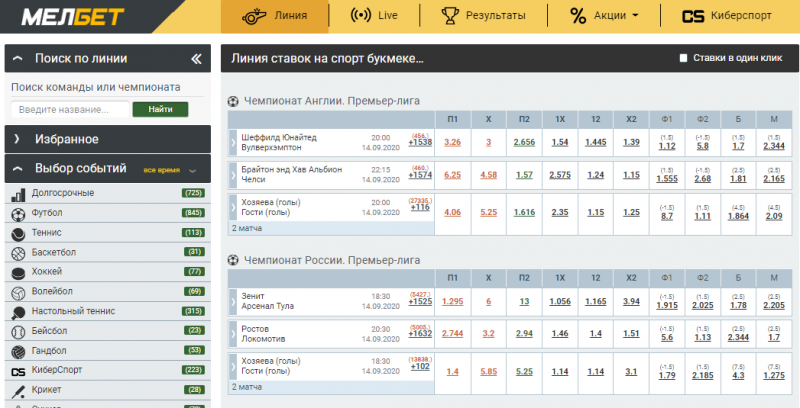This screenshot has width=800, height=408.
Task: Open the Результаты tab
Action: pyautogui.click(x=483, y=16)
